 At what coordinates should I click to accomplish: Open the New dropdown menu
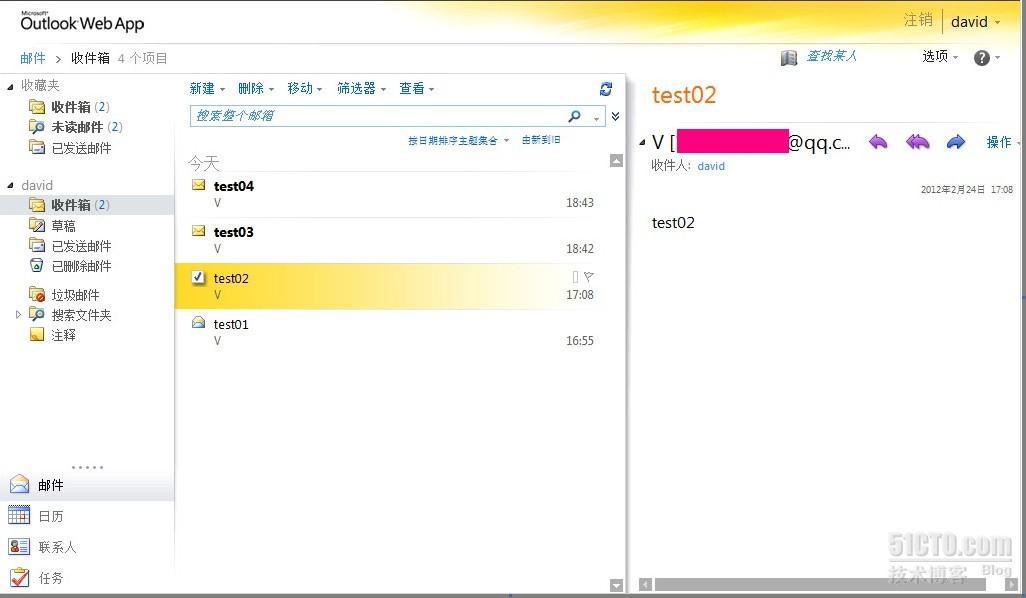click(207, 88)
